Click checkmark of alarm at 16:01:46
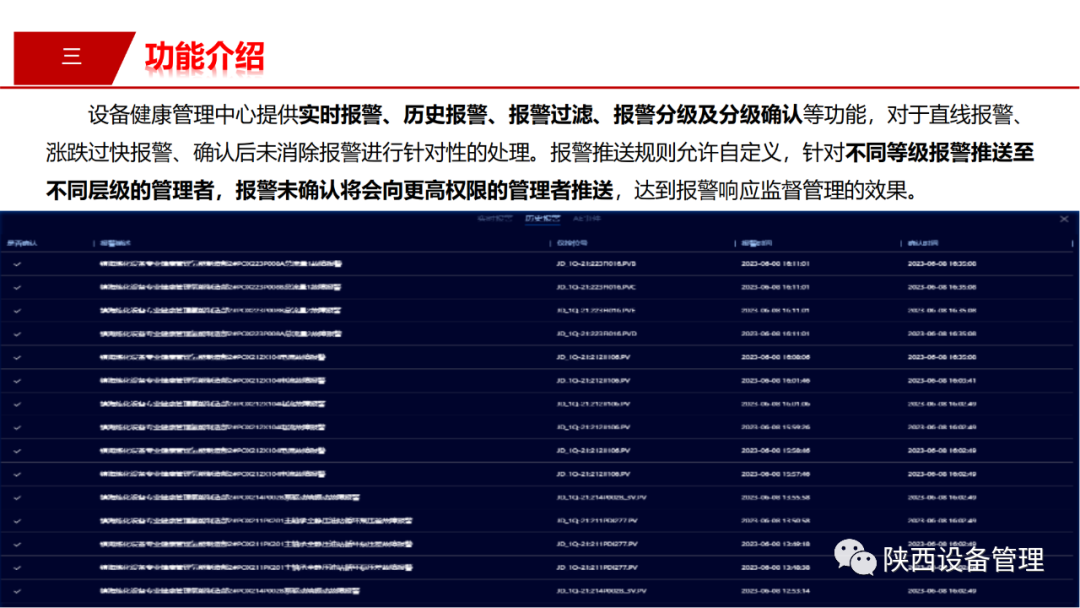1080x608 pixels. tap(17, 381)
